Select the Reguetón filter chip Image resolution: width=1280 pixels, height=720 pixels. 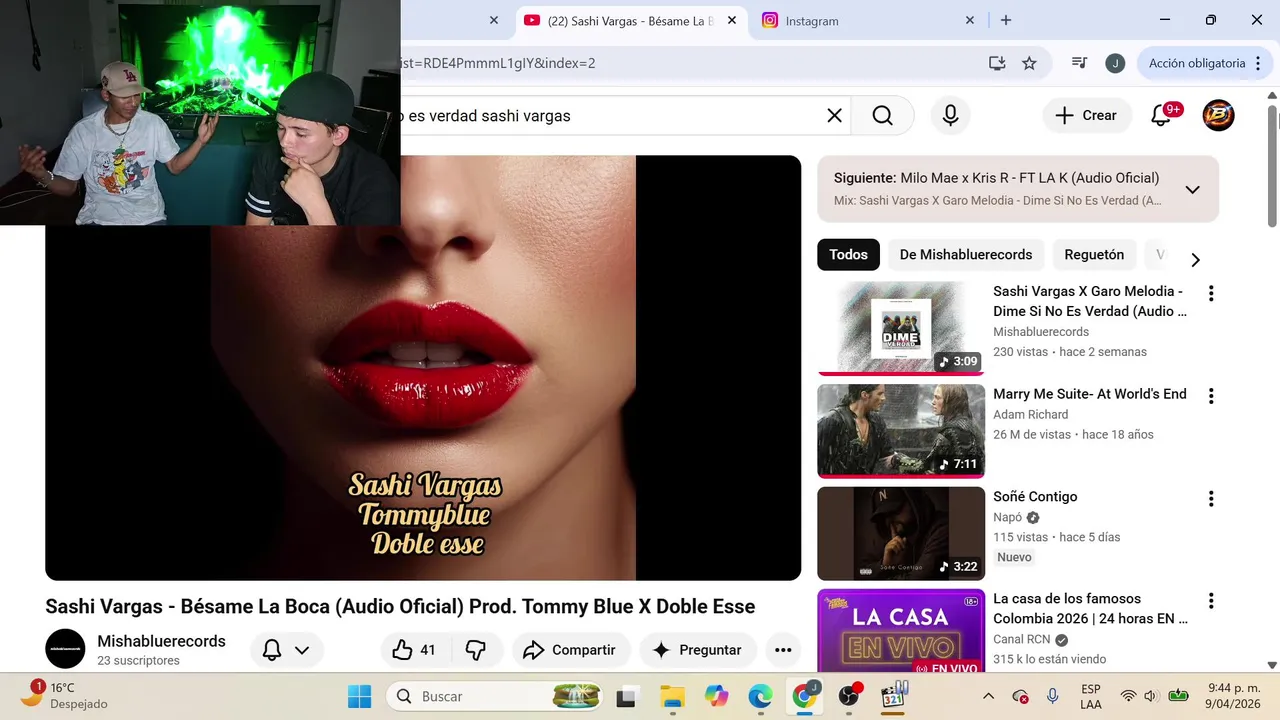(1094, 254)
